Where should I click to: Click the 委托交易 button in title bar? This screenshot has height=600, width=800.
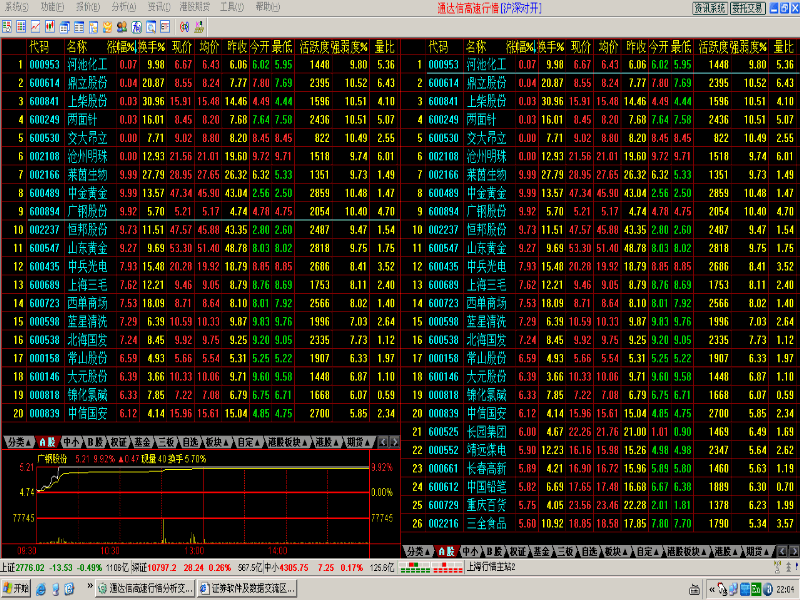[747, 8]
